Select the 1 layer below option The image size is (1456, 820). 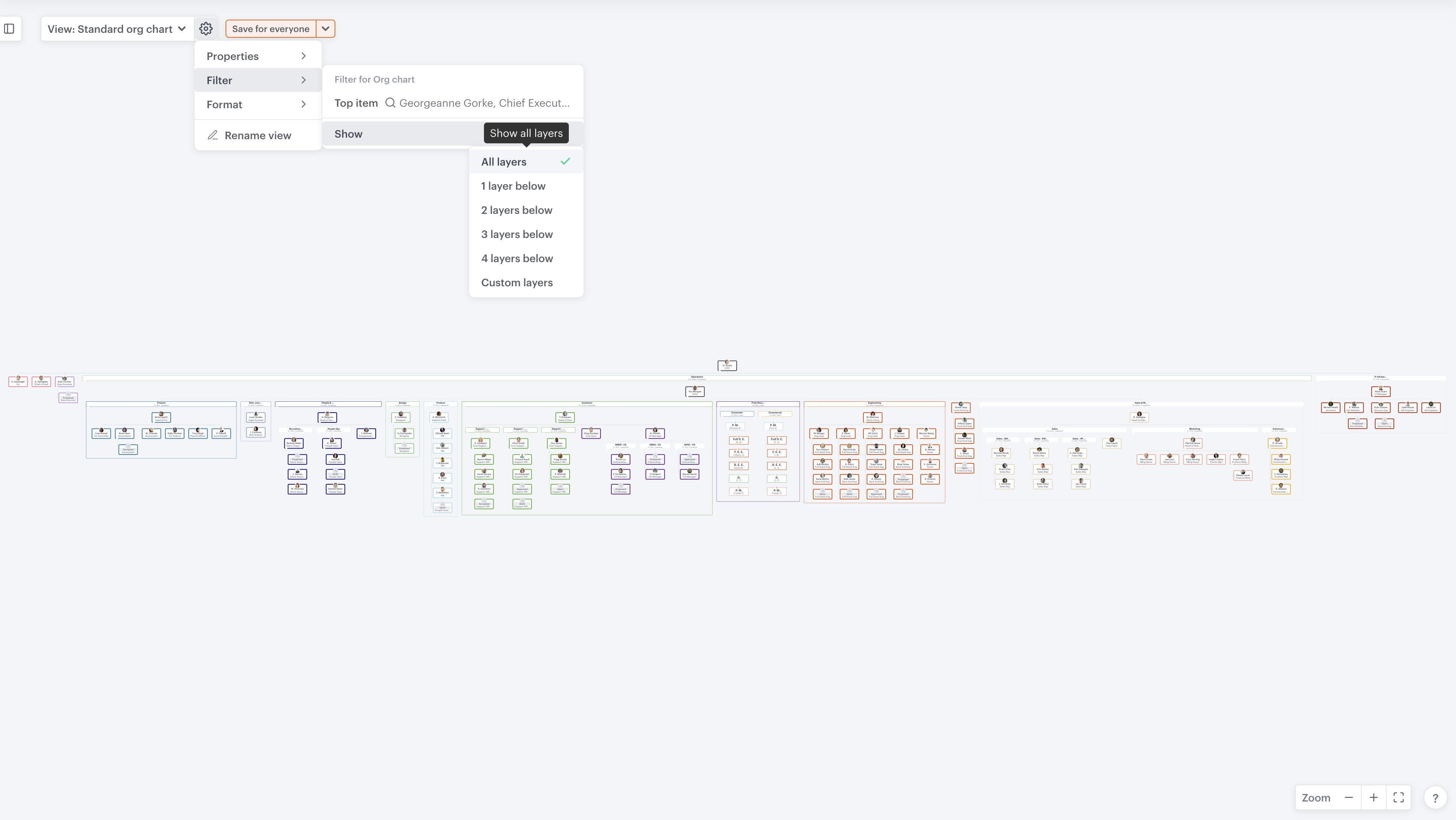click(x=513, y=186)
